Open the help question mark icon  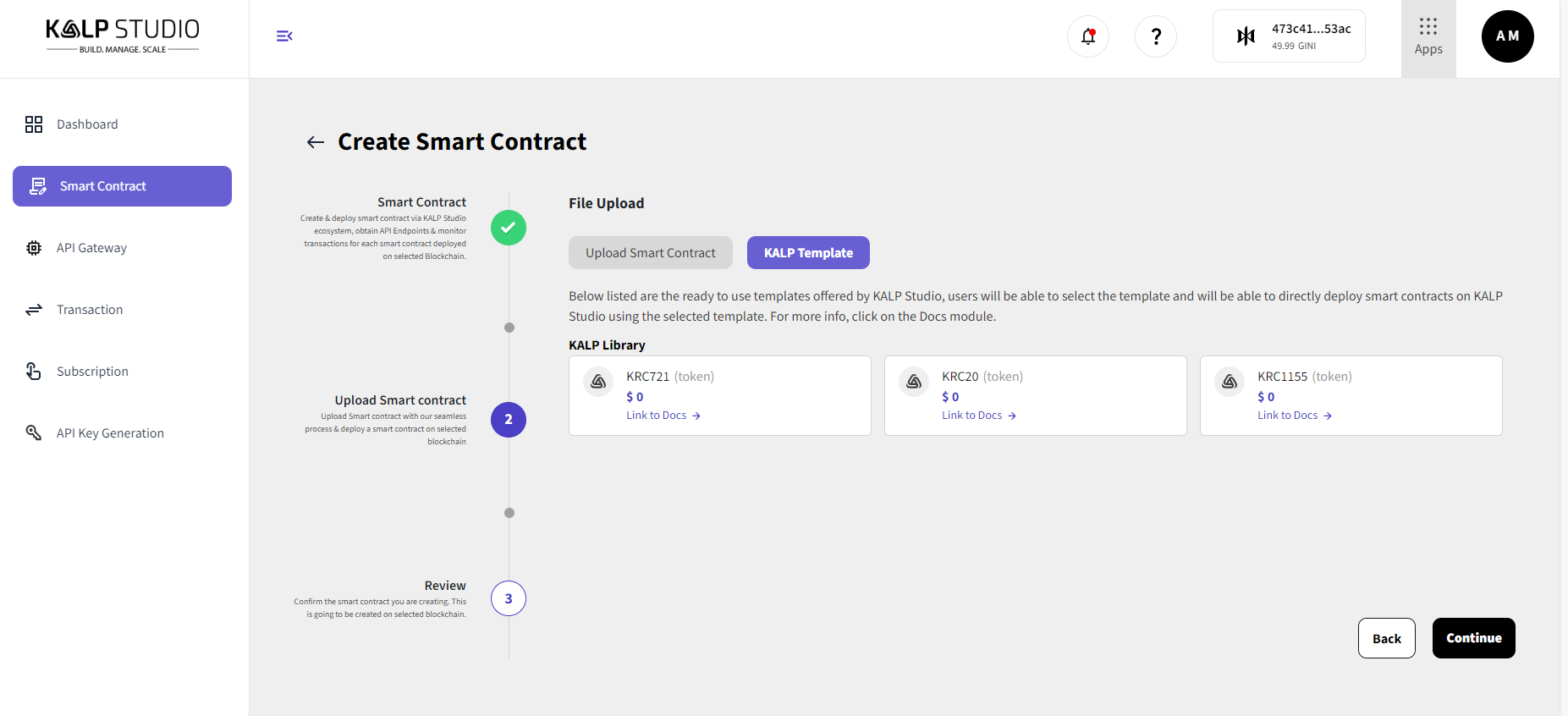point(1156,36)
